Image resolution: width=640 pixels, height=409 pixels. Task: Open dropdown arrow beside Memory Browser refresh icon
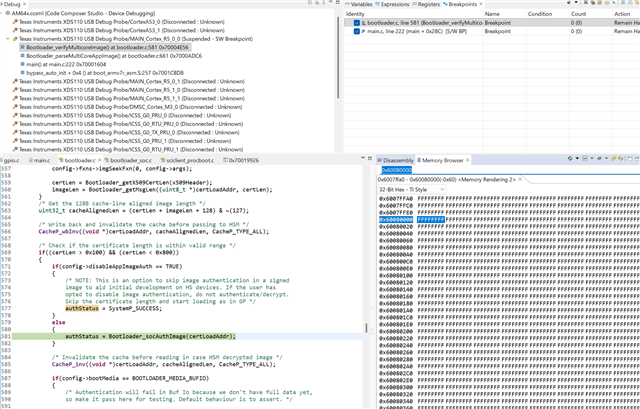[x=577, y=158]
